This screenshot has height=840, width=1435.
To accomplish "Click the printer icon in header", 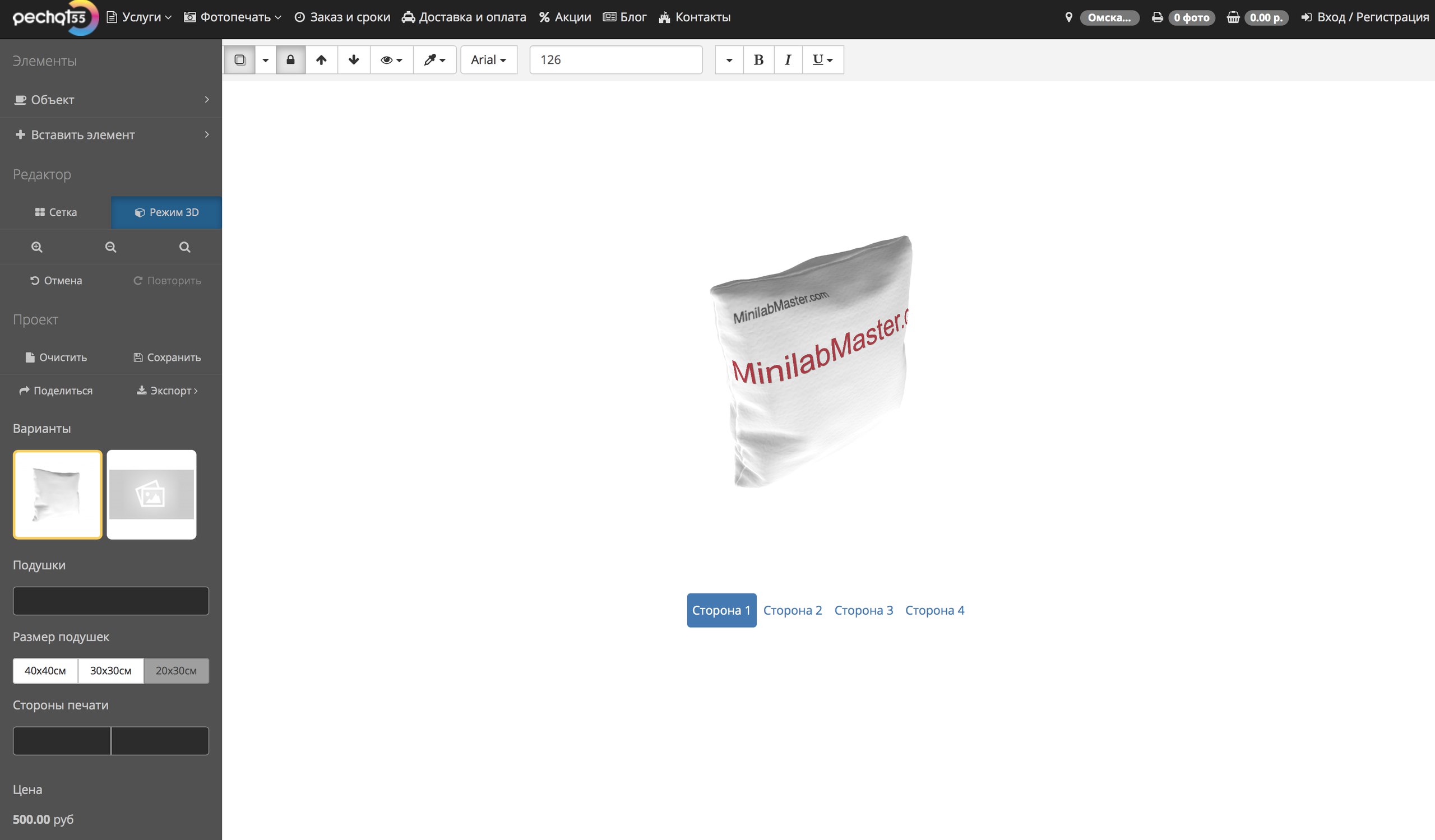I will 1157,17.
